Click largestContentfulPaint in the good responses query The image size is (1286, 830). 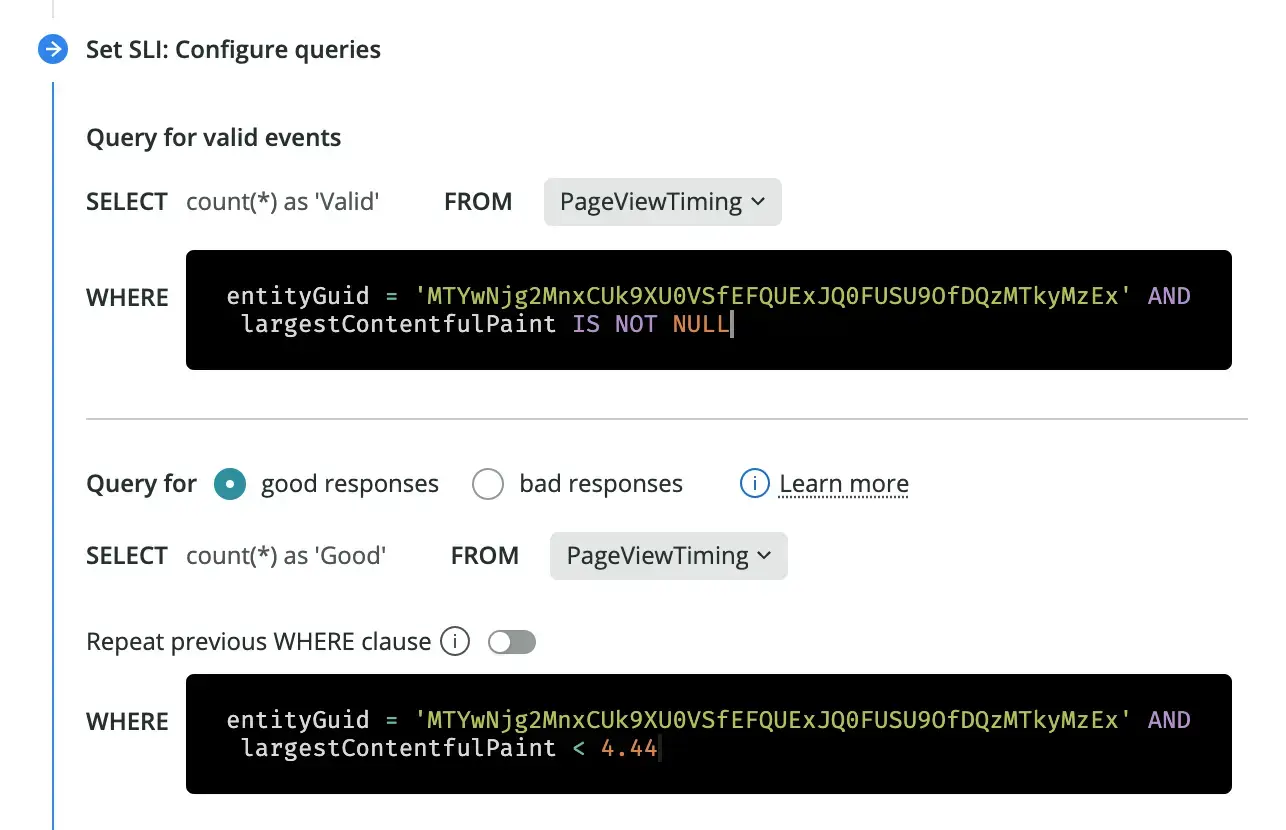(x=398, y=748)
